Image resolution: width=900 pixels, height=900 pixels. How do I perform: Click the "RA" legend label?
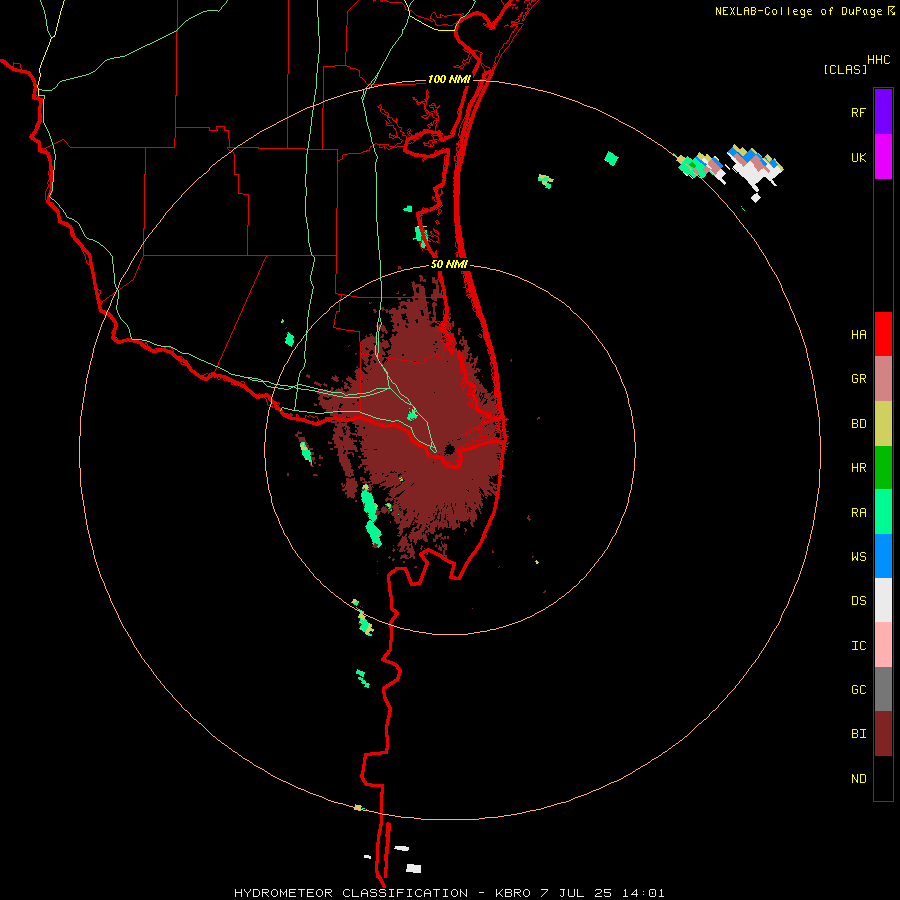pos(858,513)
